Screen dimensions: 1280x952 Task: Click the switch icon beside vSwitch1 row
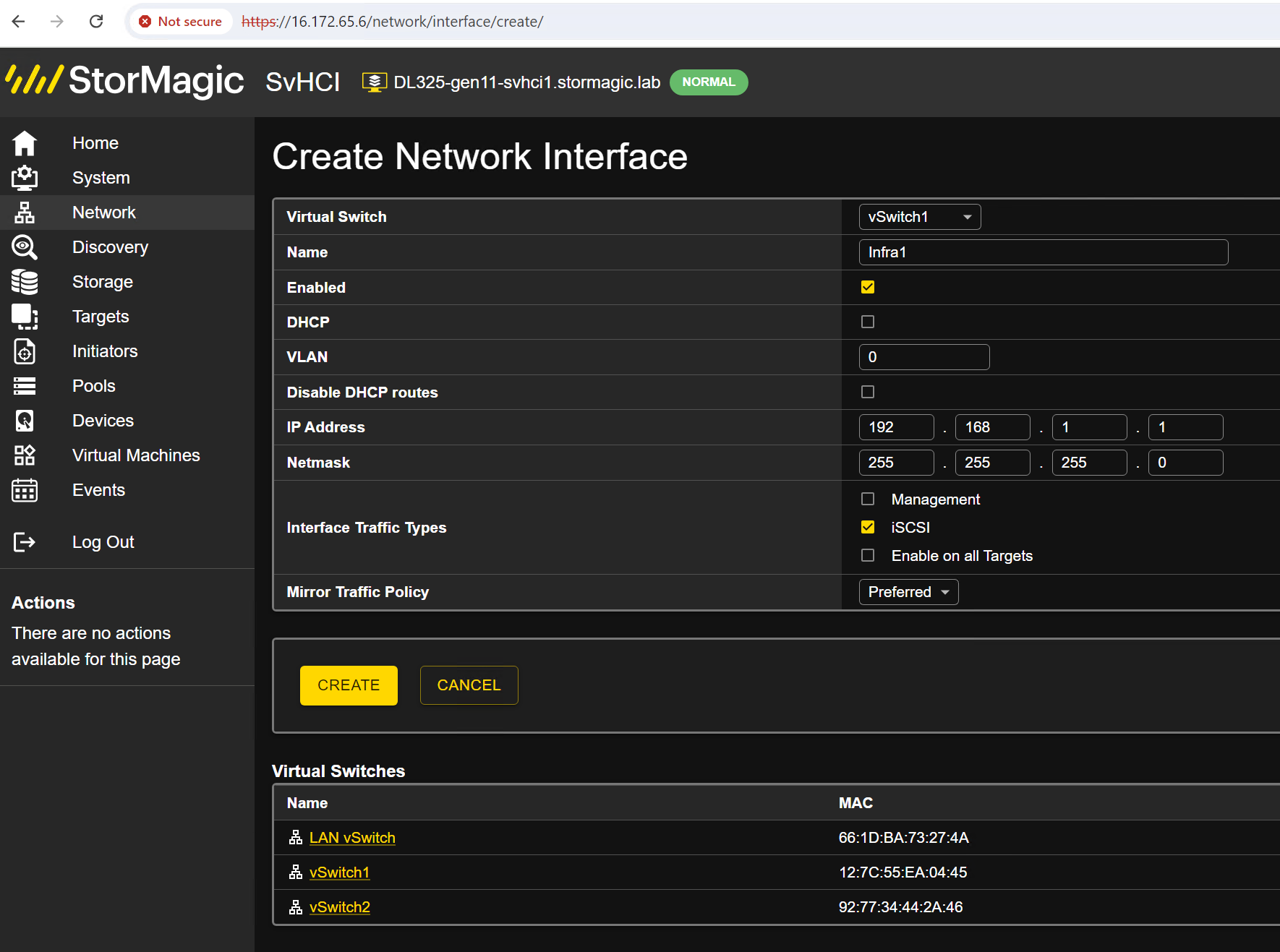click(x=296, y=872)
